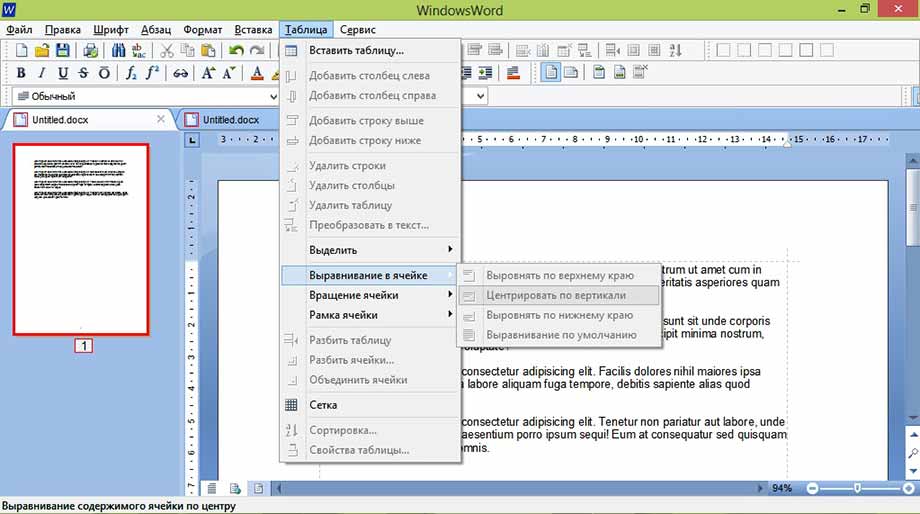Viewport: 920px width, 514px height.
Task: Toggle strikethrough formatting
Action: pos(83,73)
